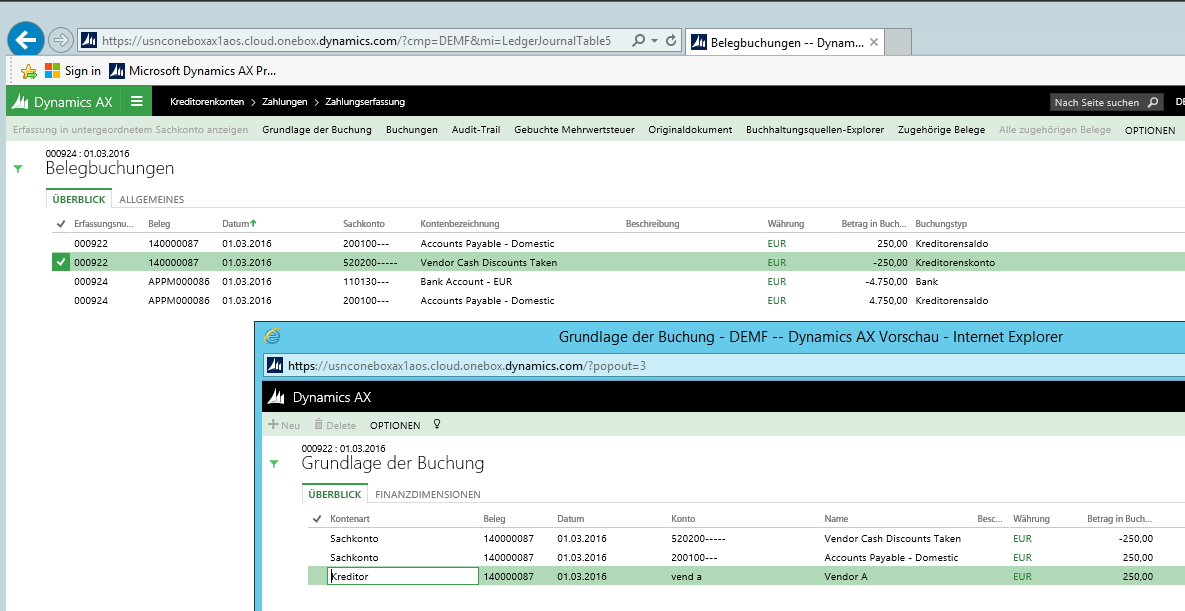Open the Dynamics AX hamburger navigation menu
1185x611 pixels.
click(136, 101)
